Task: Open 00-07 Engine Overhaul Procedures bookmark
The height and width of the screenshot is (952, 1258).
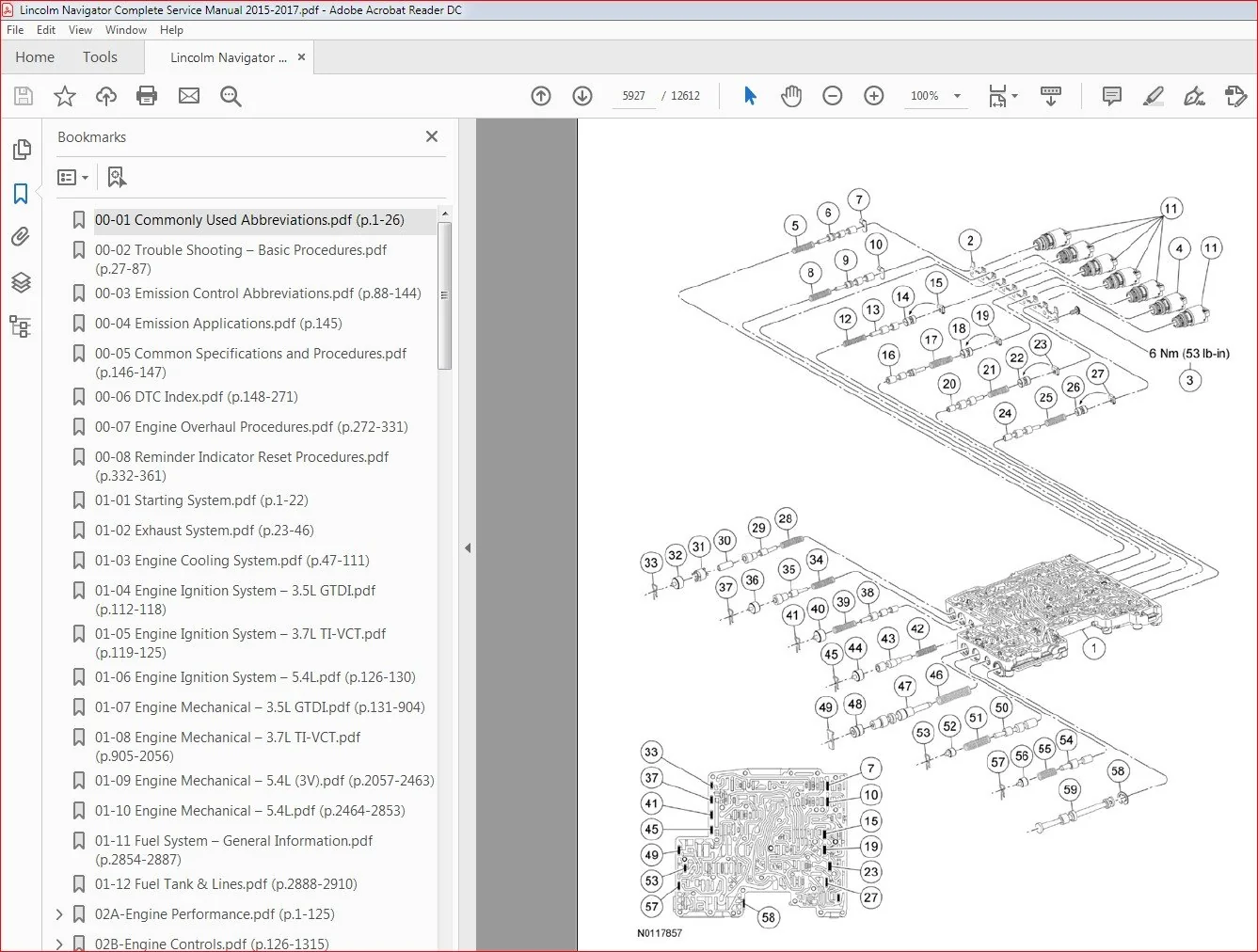Action: coord(251,427)
